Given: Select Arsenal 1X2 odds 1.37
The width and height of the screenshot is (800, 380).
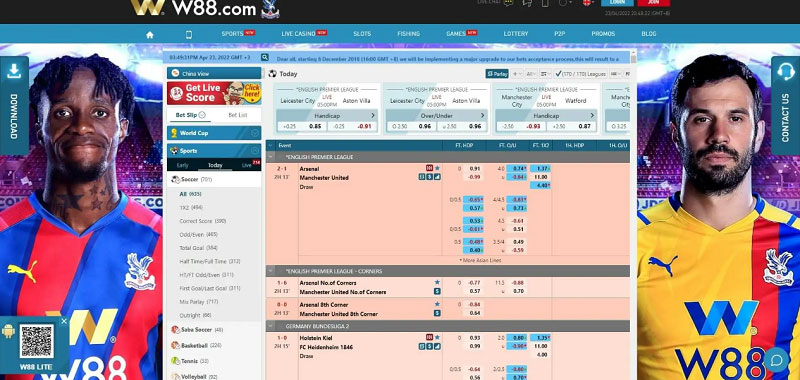Looking at the screenshot, I should tap(540, 168).
